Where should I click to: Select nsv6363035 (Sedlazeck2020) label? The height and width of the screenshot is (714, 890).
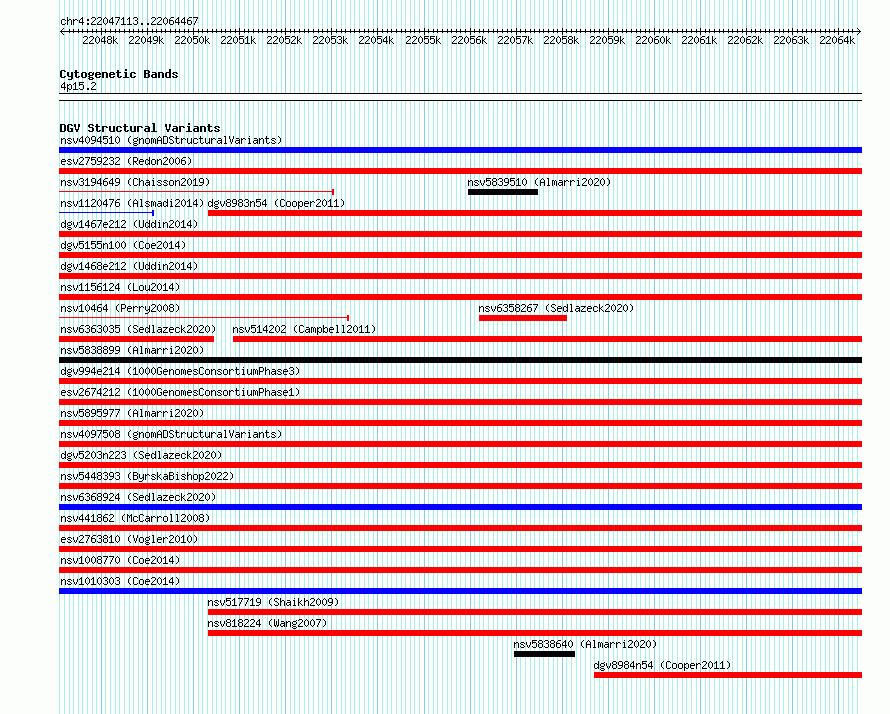(x=138, y=329)
